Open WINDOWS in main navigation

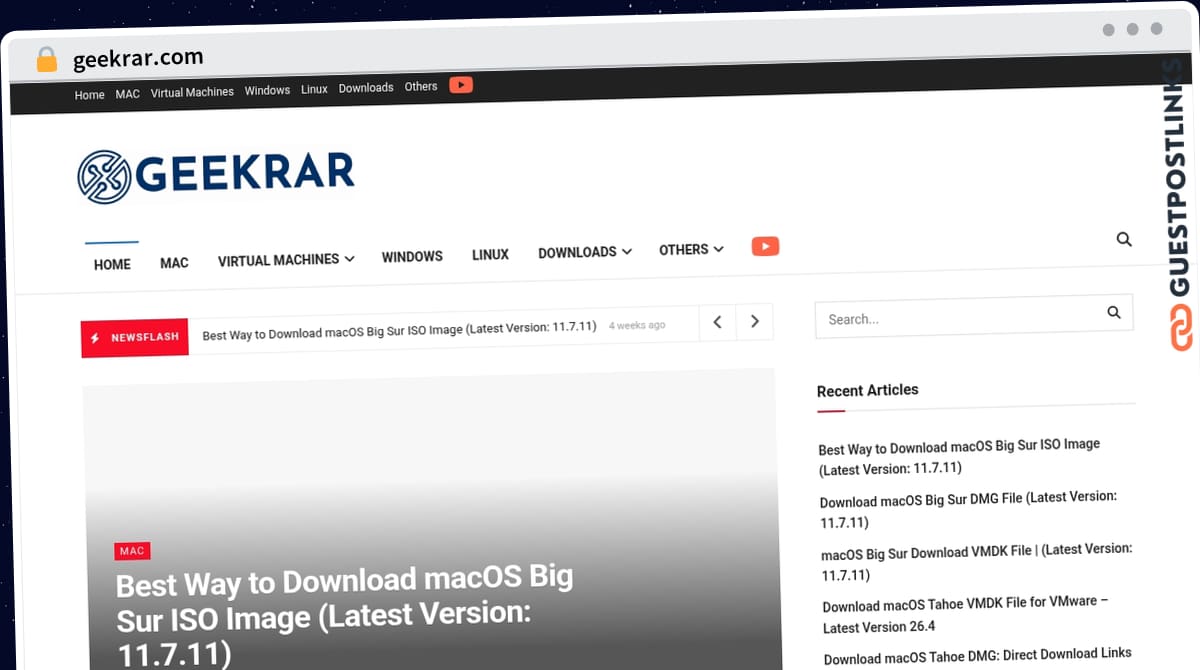[x=412, y=257]
